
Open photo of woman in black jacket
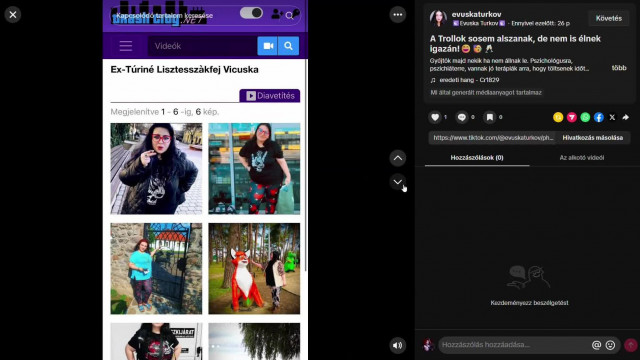click(156, 169)
